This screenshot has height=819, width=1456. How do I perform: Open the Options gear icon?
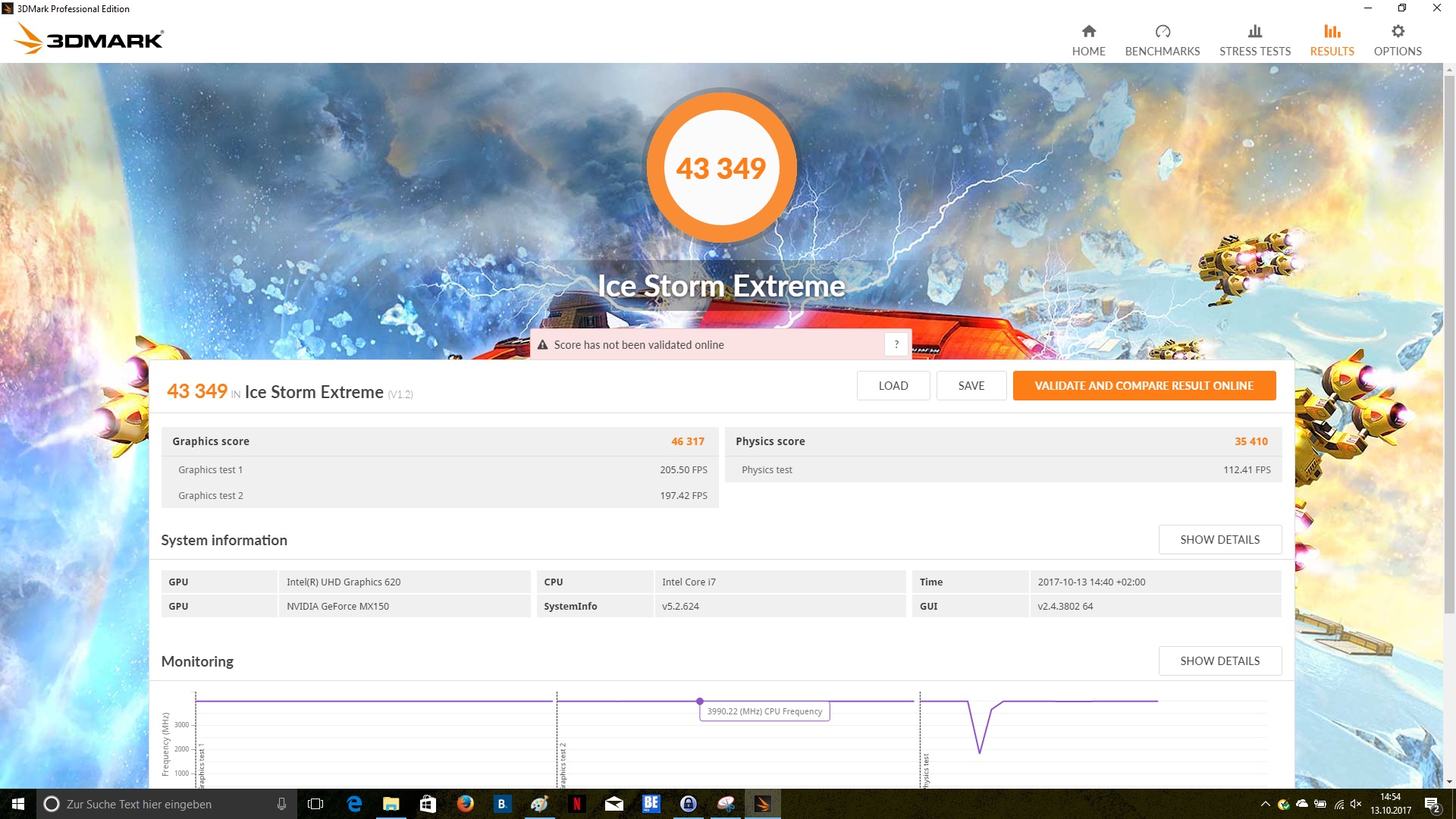point(1397,31)
